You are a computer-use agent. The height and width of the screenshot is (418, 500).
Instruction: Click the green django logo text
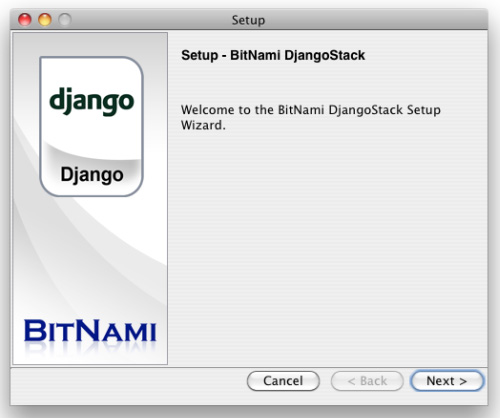(x=92, y=101)
